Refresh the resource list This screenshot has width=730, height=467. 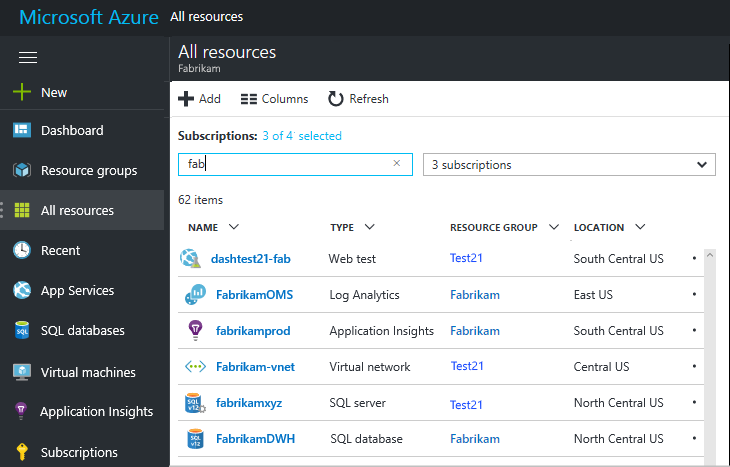(358, 99)
